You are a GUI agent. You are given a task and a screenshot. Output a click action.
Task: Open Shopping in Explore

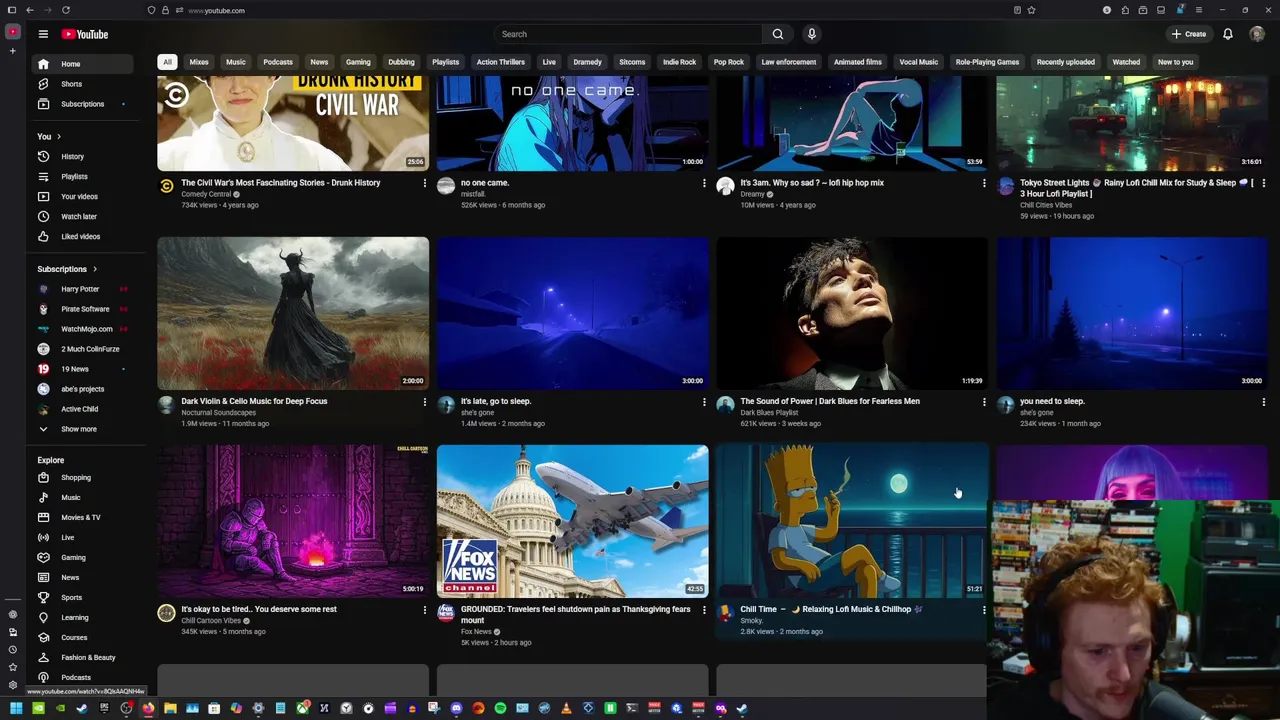[x=80, y=477]
